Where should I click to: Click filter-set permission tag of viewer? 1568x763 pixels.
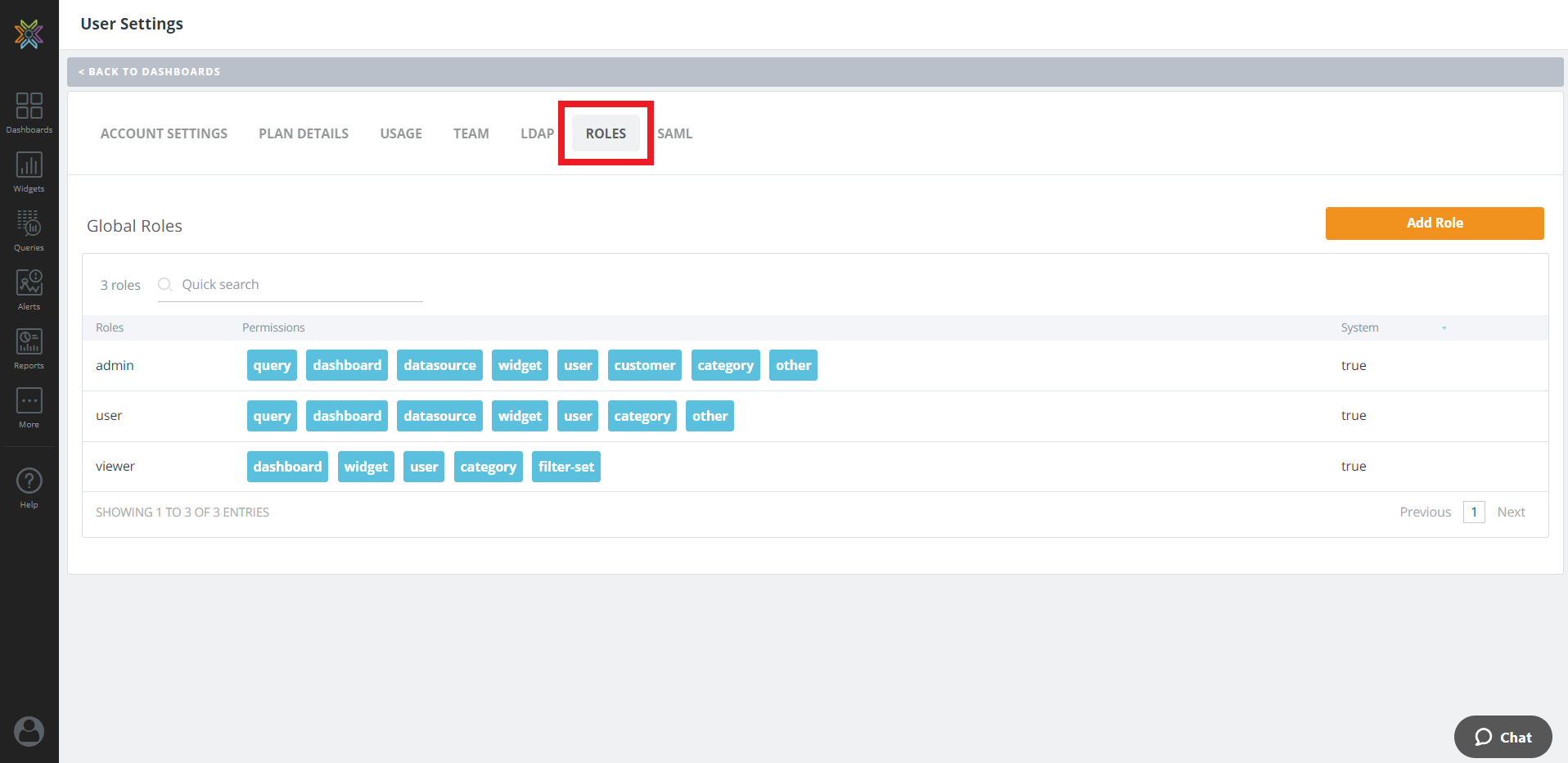click(x=565, y=467)
